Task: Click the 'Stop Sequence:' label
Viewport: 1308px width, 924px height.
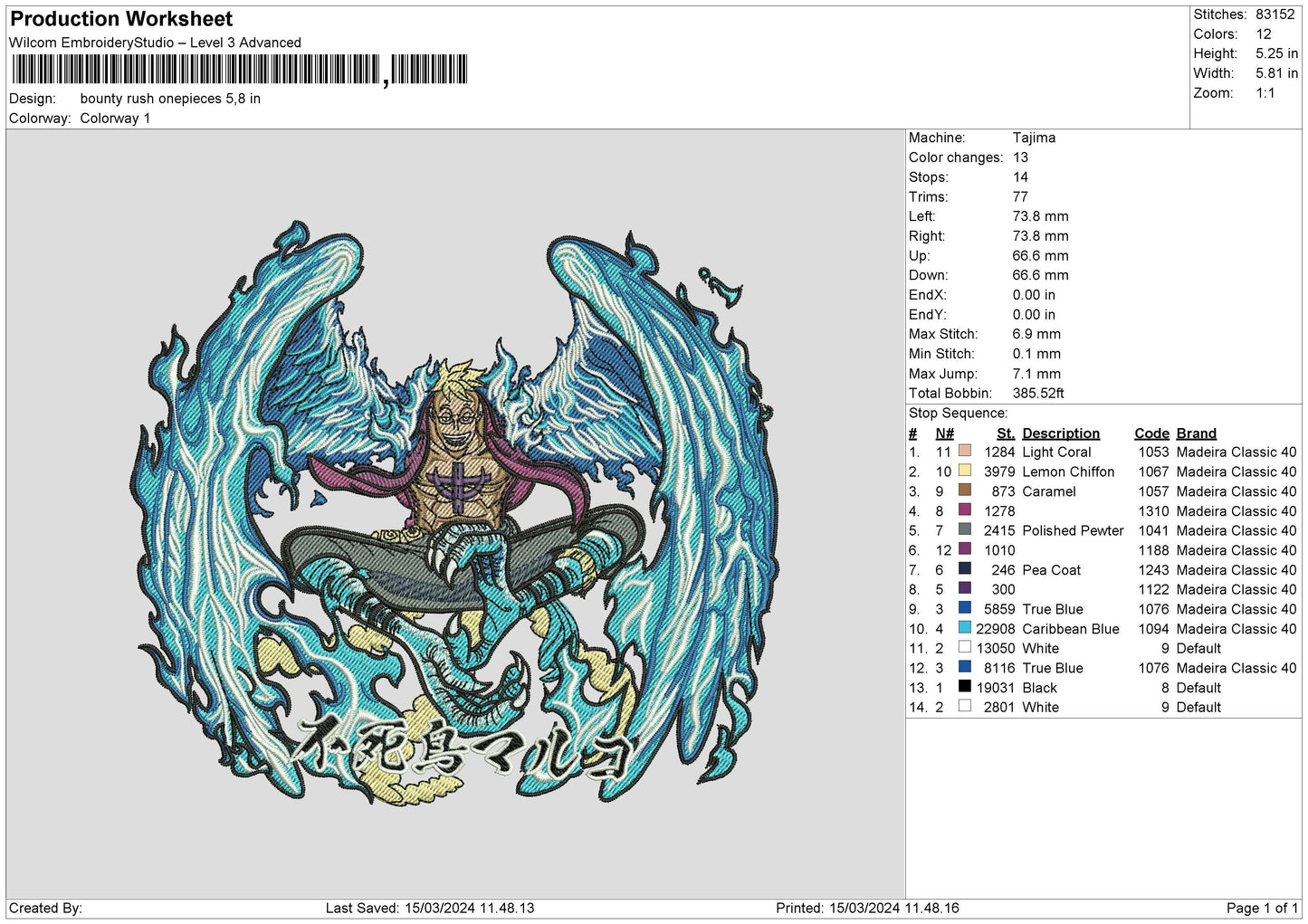Action: pos(958,413)
